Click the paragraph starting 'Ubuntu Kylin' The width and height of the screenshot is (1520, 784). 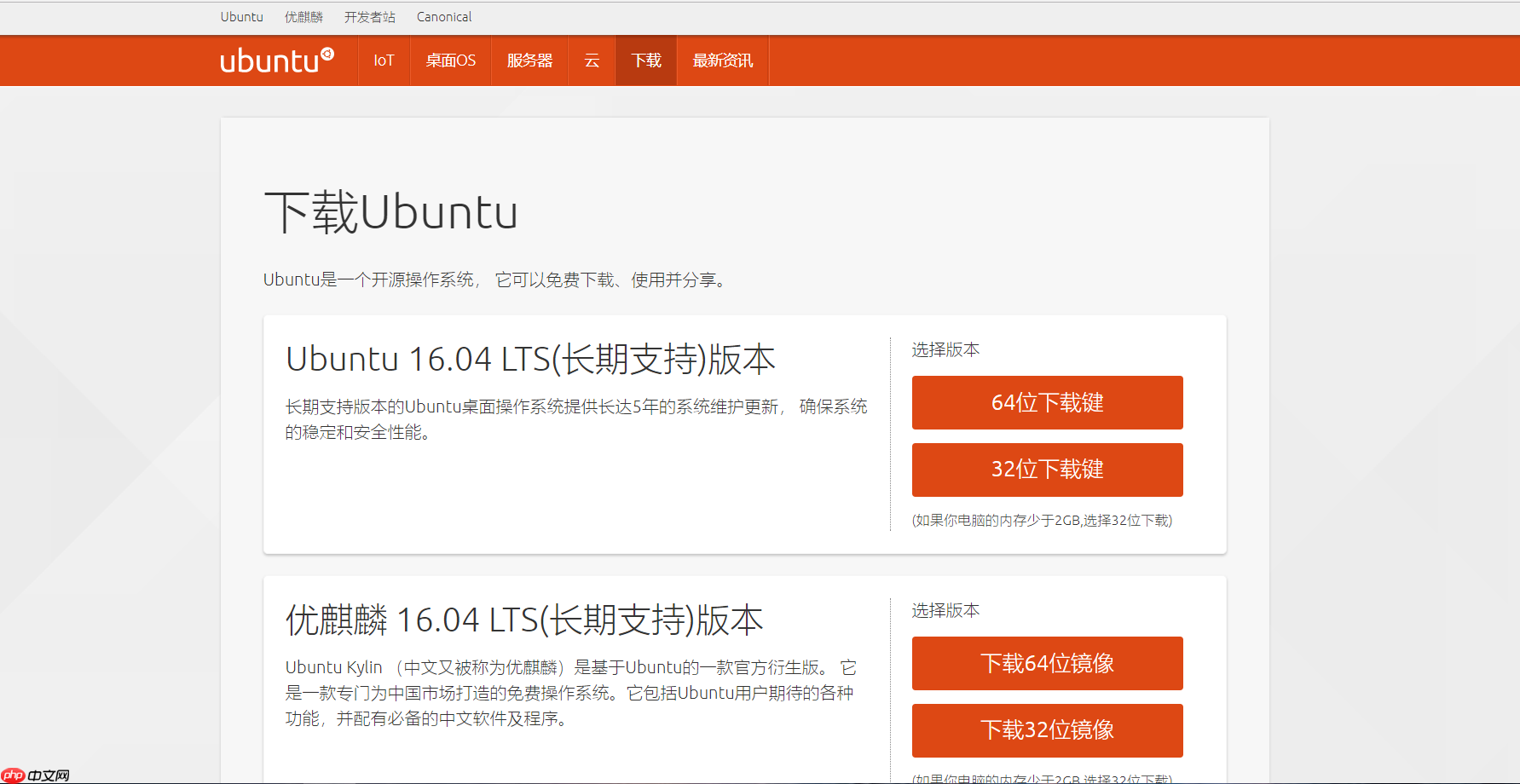point(571,693)
